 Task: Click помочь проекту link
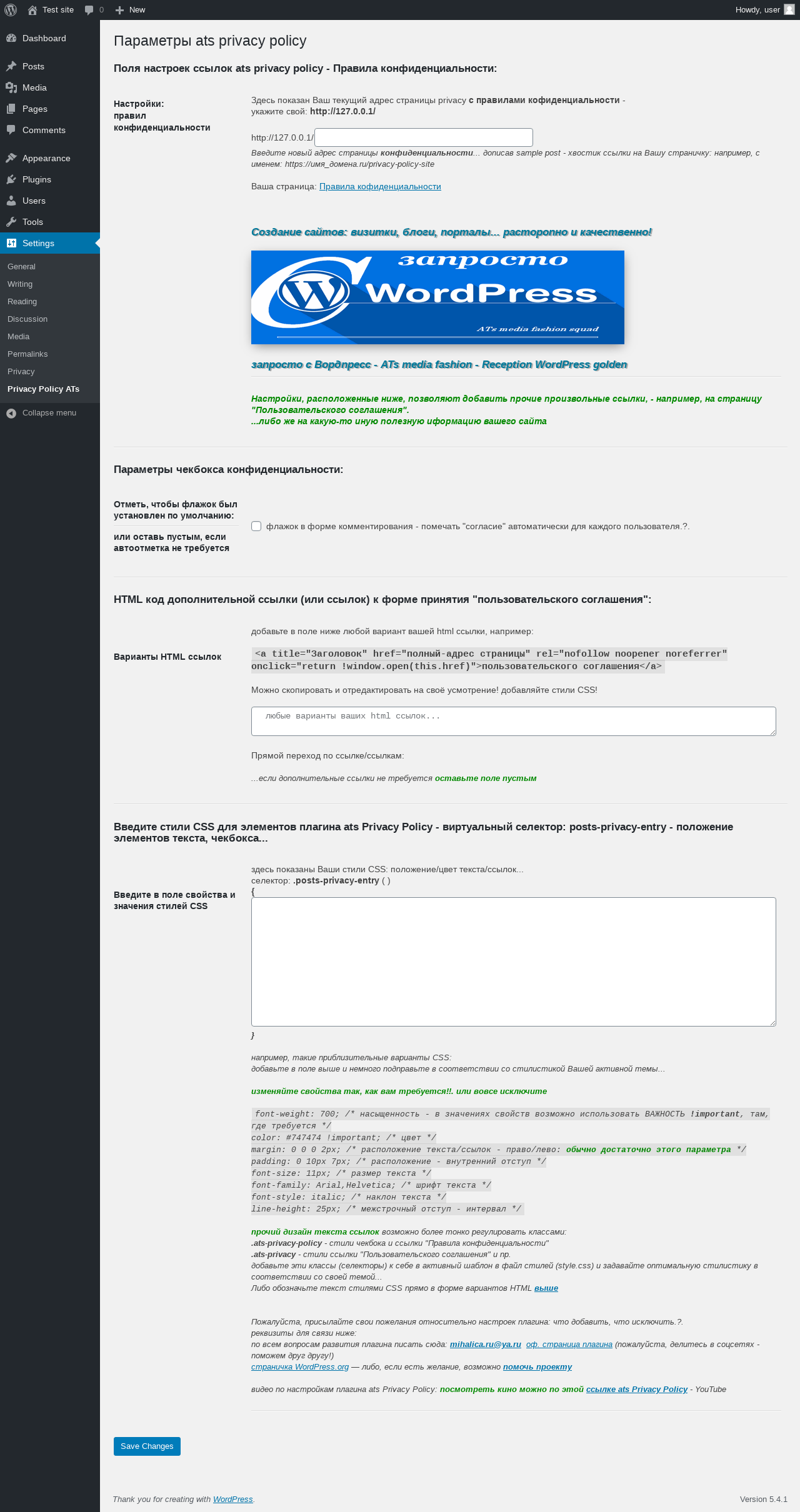click(x=537, y=1366)
